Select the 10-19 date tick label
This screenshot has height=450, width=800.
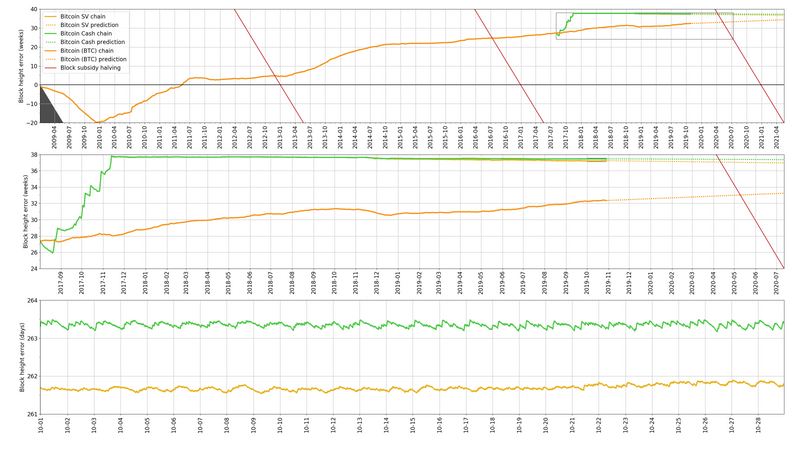519,426
